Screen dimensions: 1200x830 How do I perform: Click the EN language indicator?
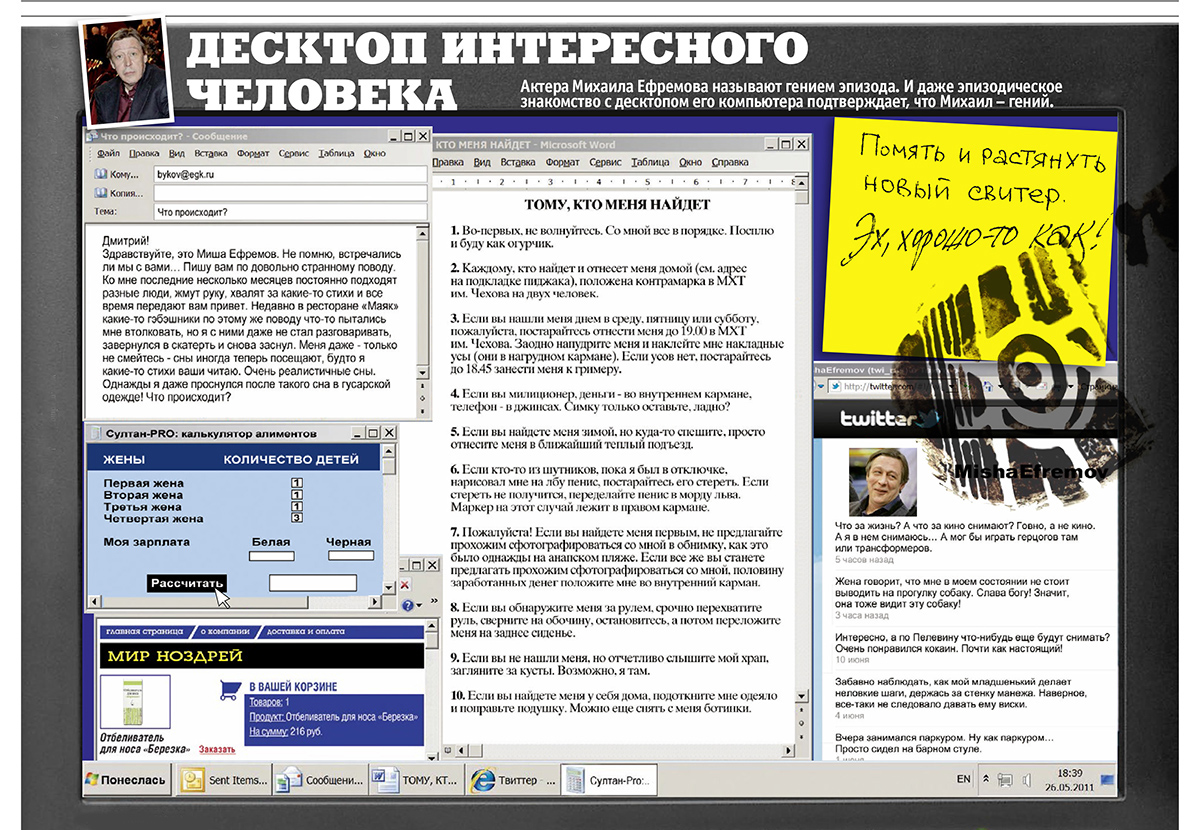pos(962,779)
